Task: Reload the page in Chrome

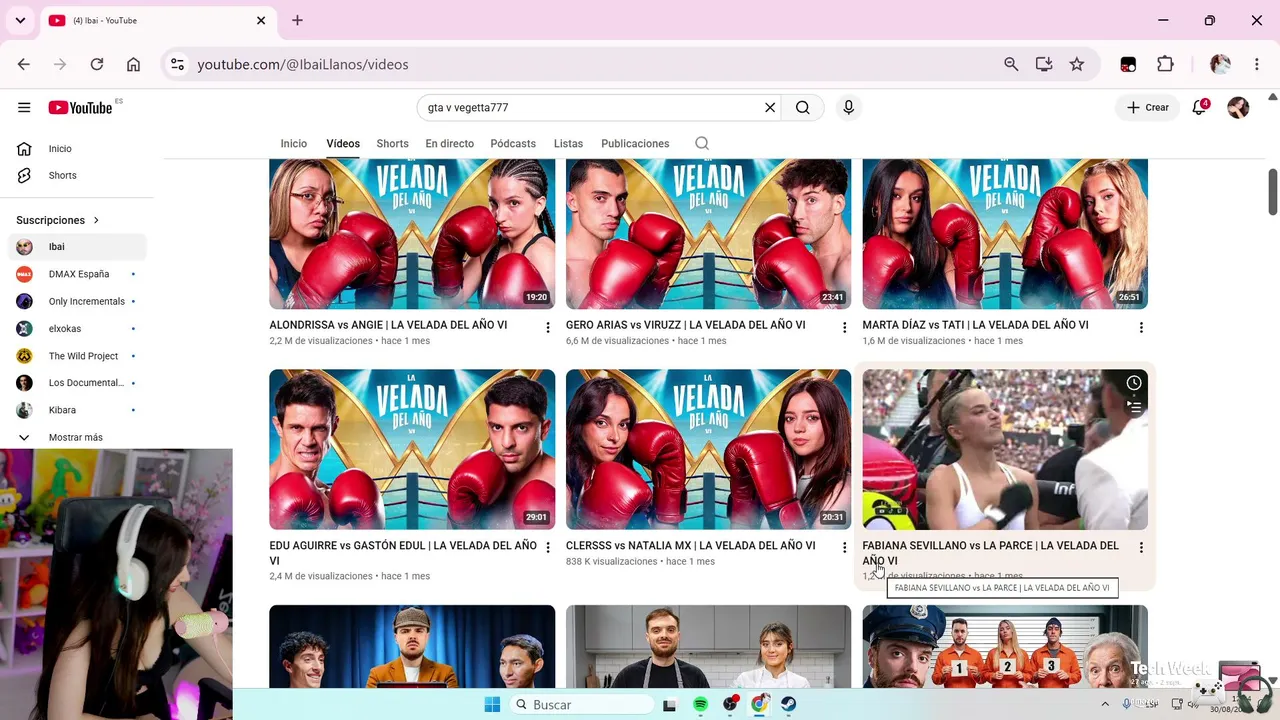Action: click(97, 64)
